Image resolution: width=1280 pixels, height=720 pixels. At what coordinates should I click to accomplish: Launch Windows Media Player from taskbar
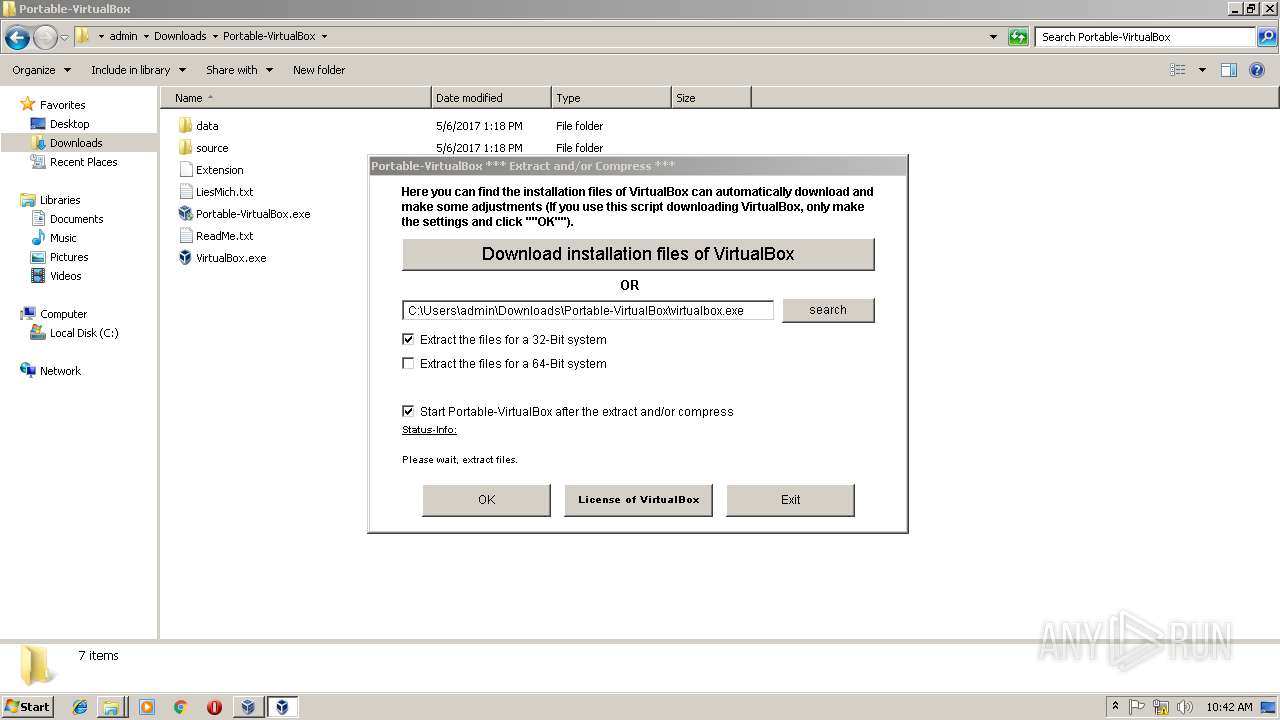(x=147, y=707)
